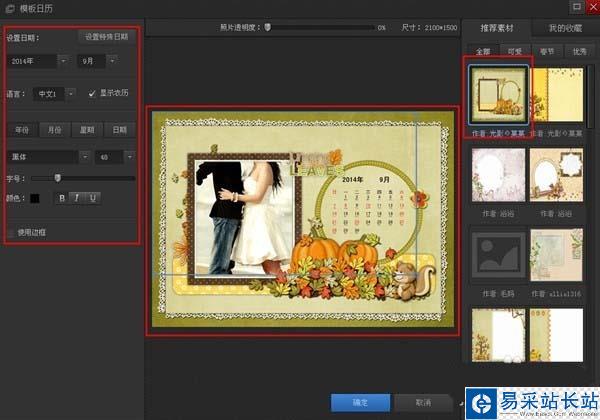Select the 星期 button
This screenshot has height=420, width=600.
click(x=87, y=130)
